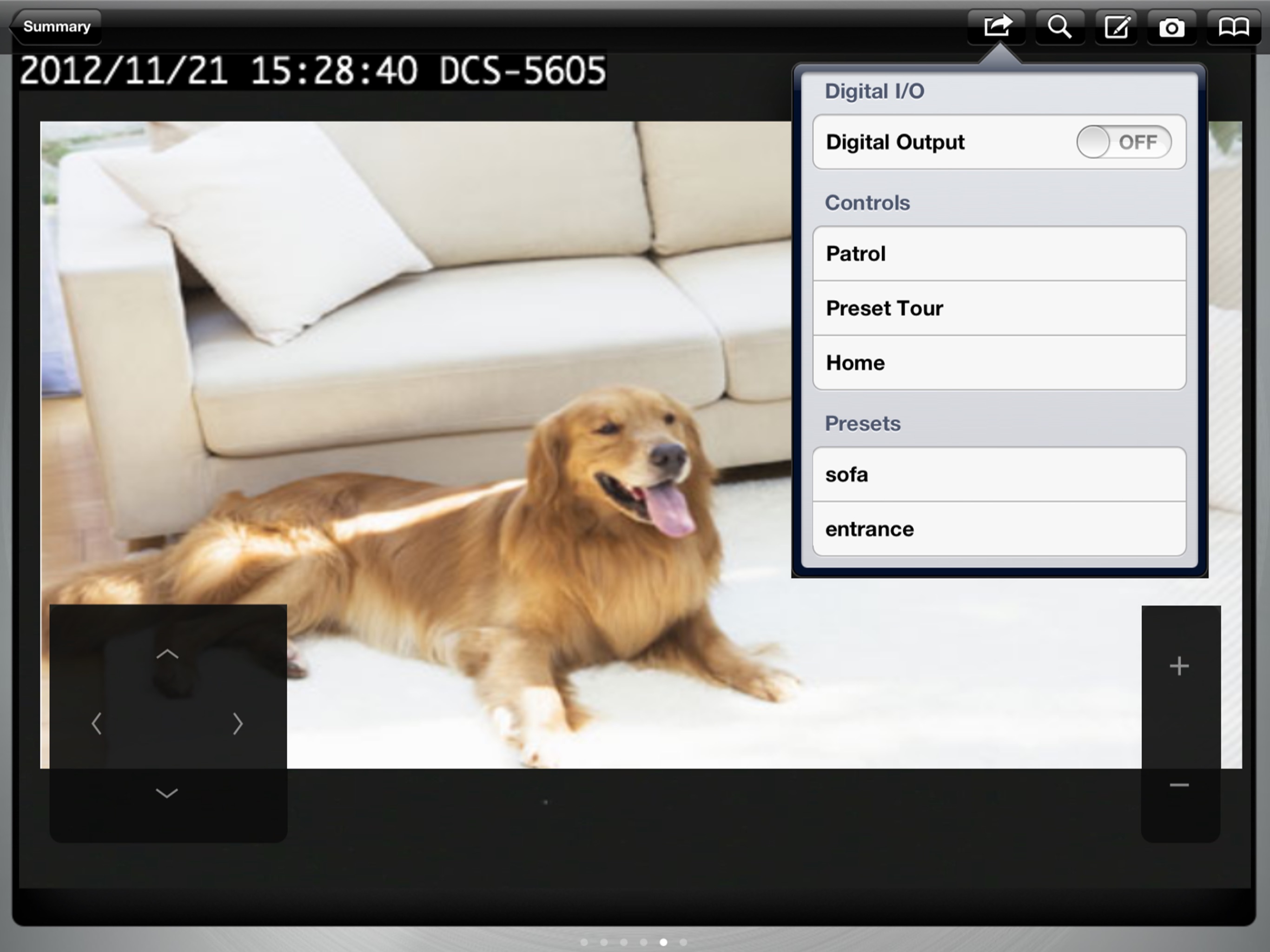
Task: Go to the sofa preset
Action: pos(999,475)
